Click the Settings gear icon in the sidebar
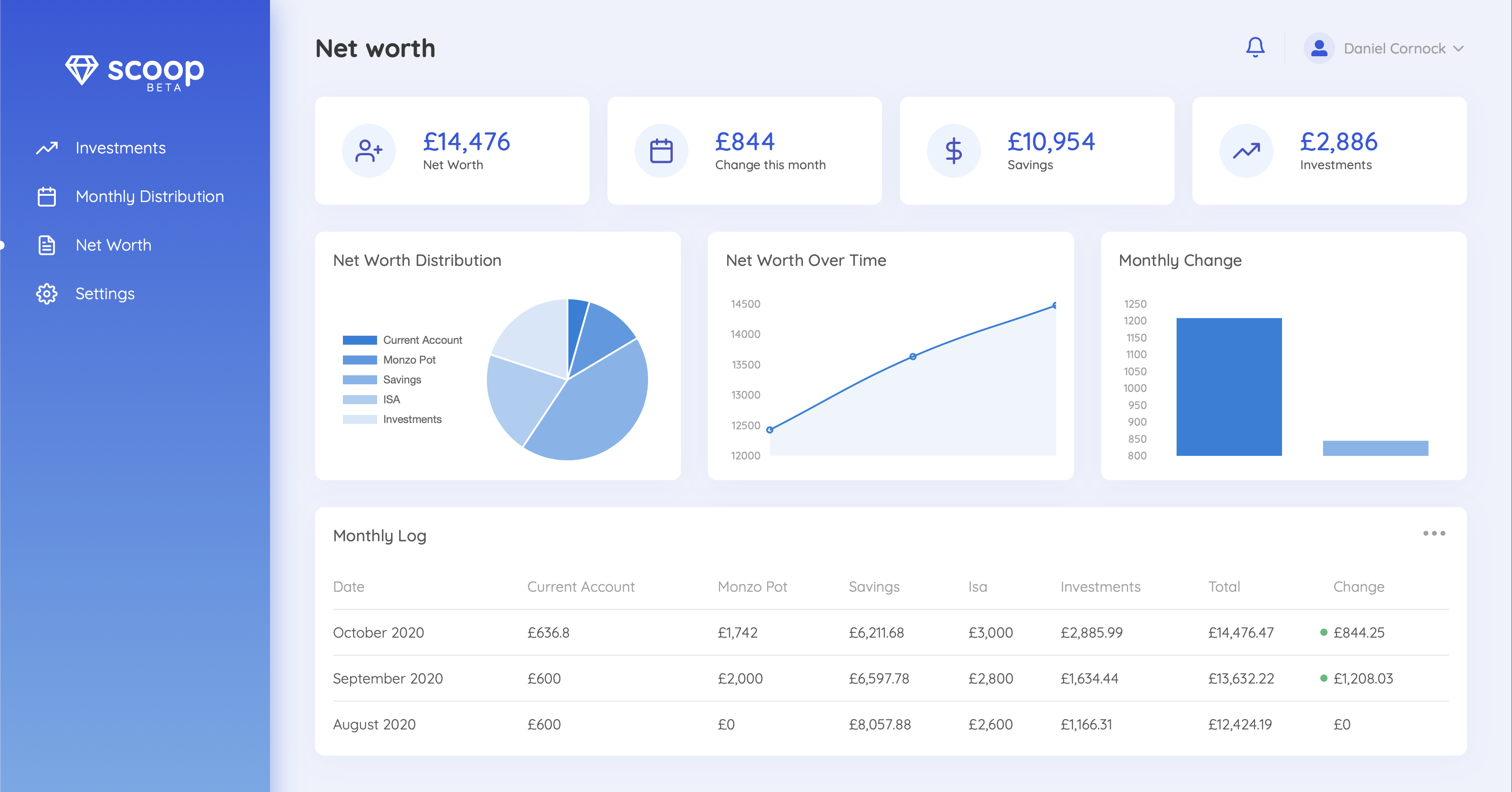Viewport: 1512px width, 792px height. 47,293
